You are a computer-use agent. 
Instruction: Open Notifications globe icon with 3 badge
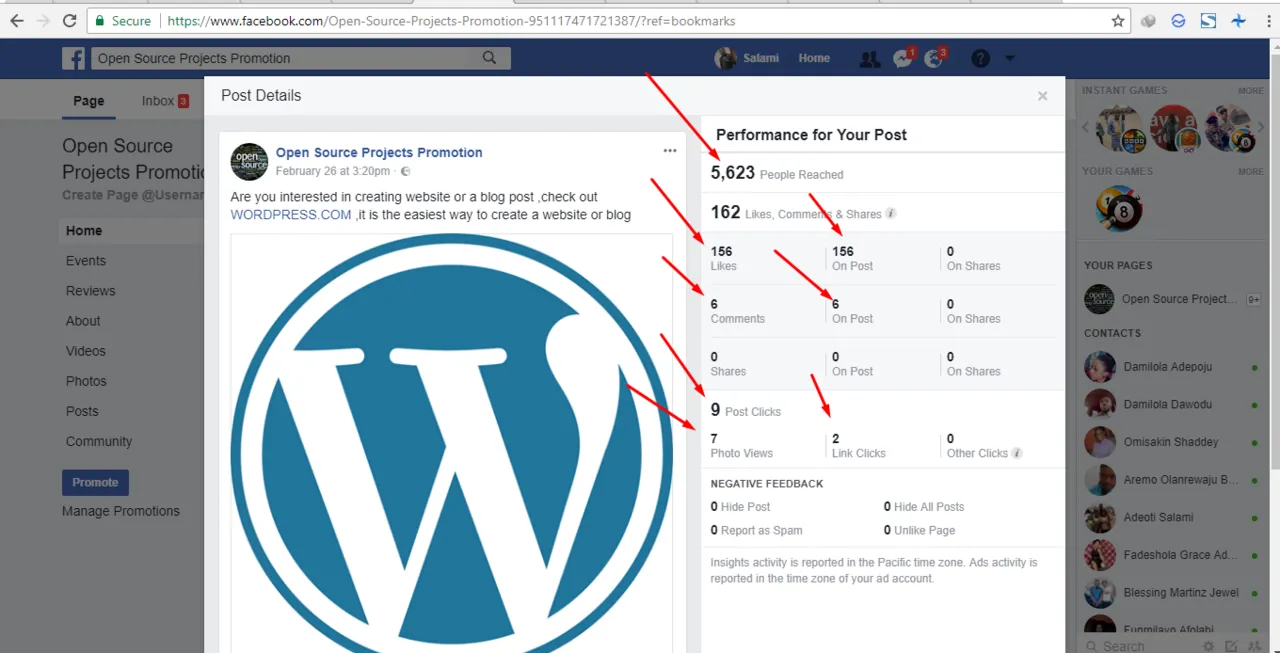click(x=935, y=58)
